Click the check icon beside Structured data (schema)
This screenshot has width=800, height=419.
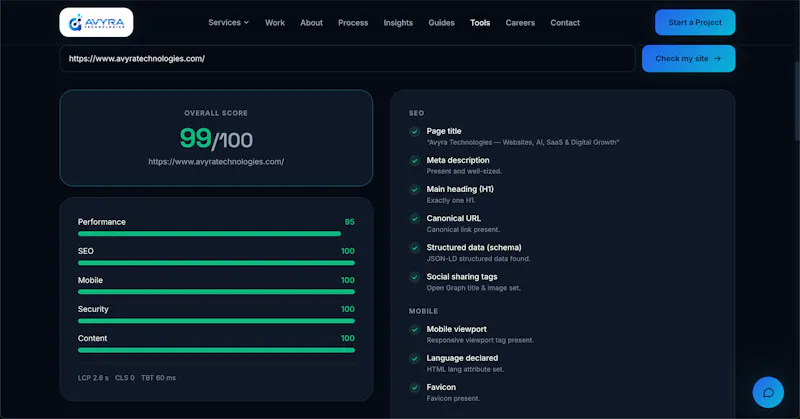(415, 248)
